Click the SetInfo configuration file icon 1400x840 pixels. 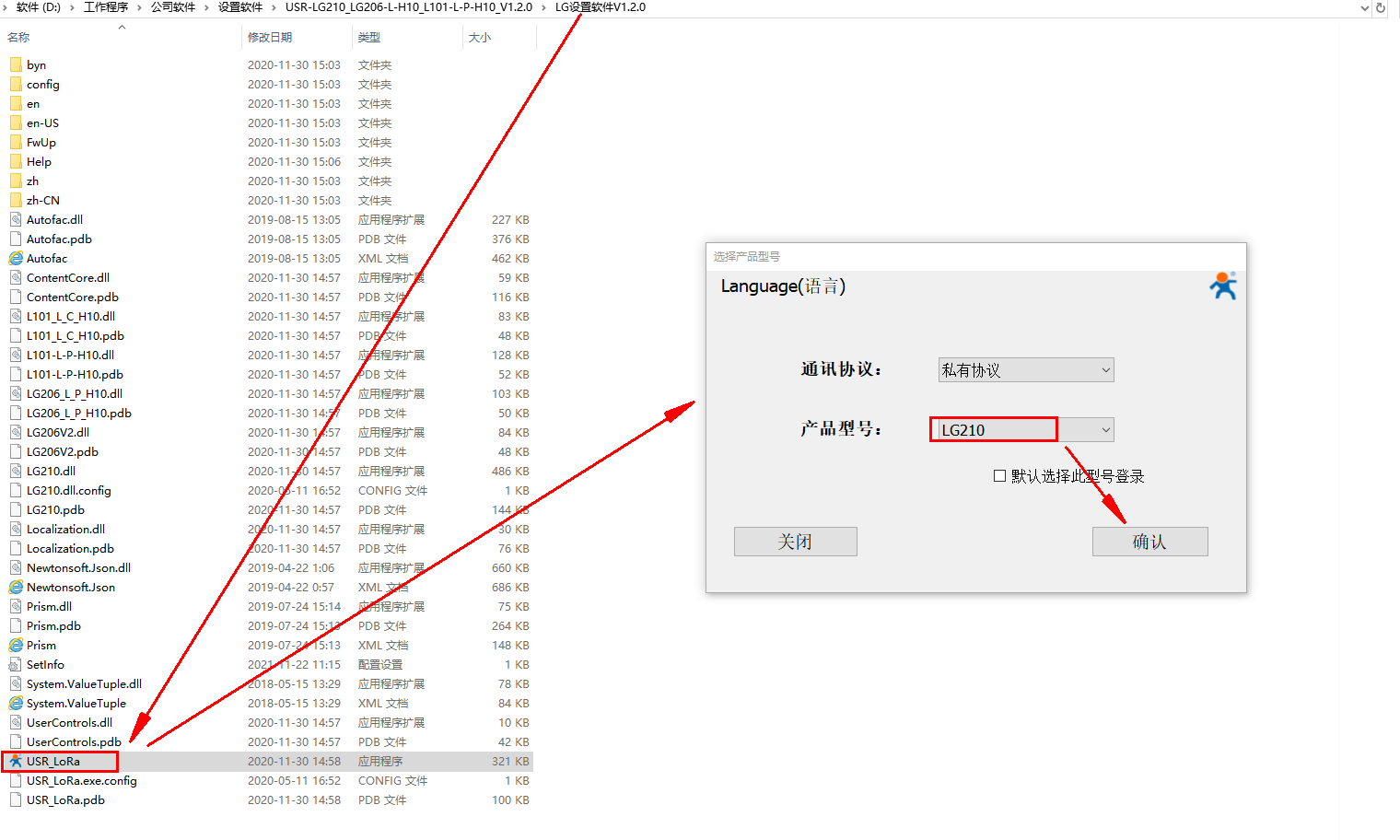tap(16, 665)
